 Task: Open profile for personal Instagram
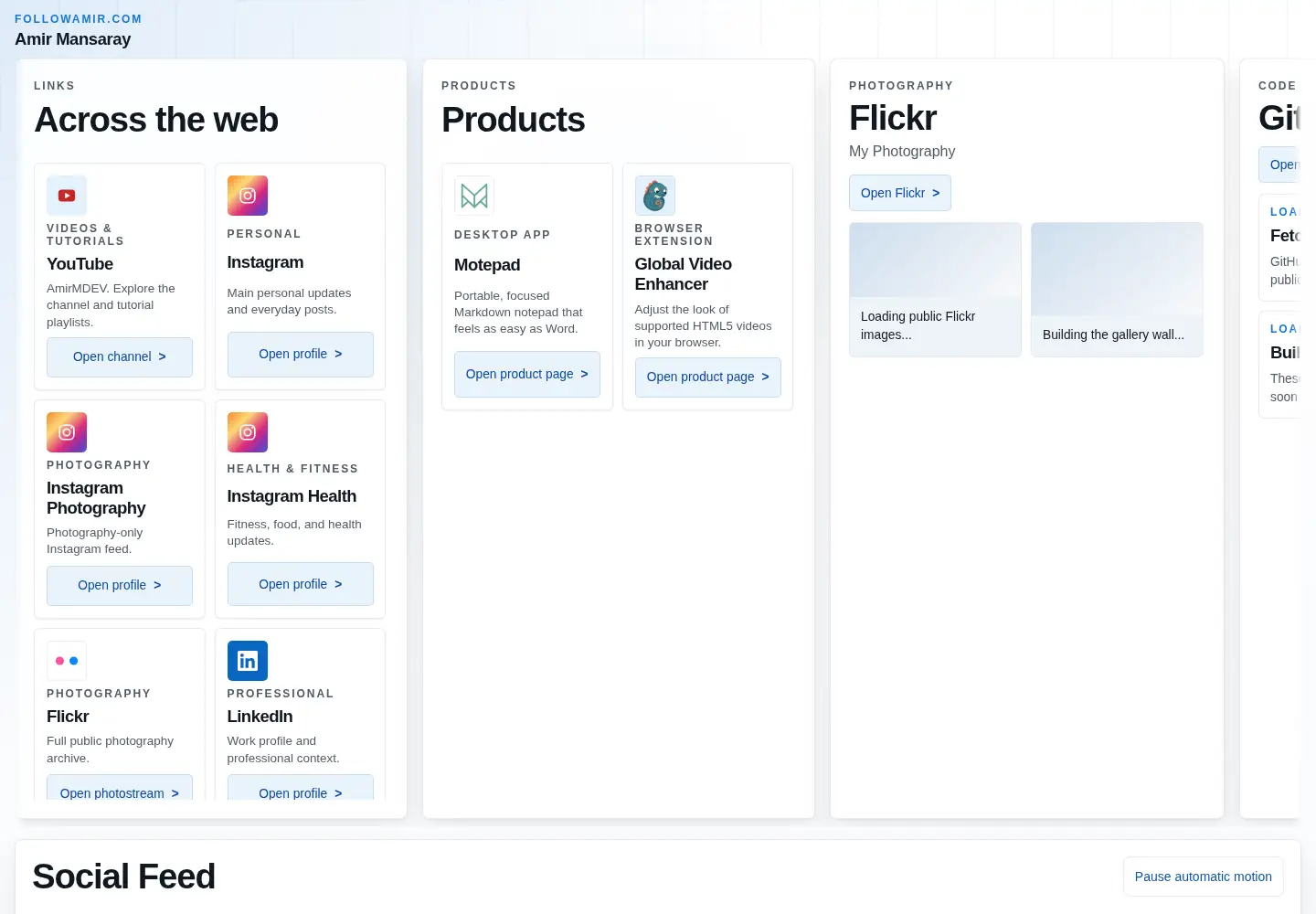click(301, 354)
